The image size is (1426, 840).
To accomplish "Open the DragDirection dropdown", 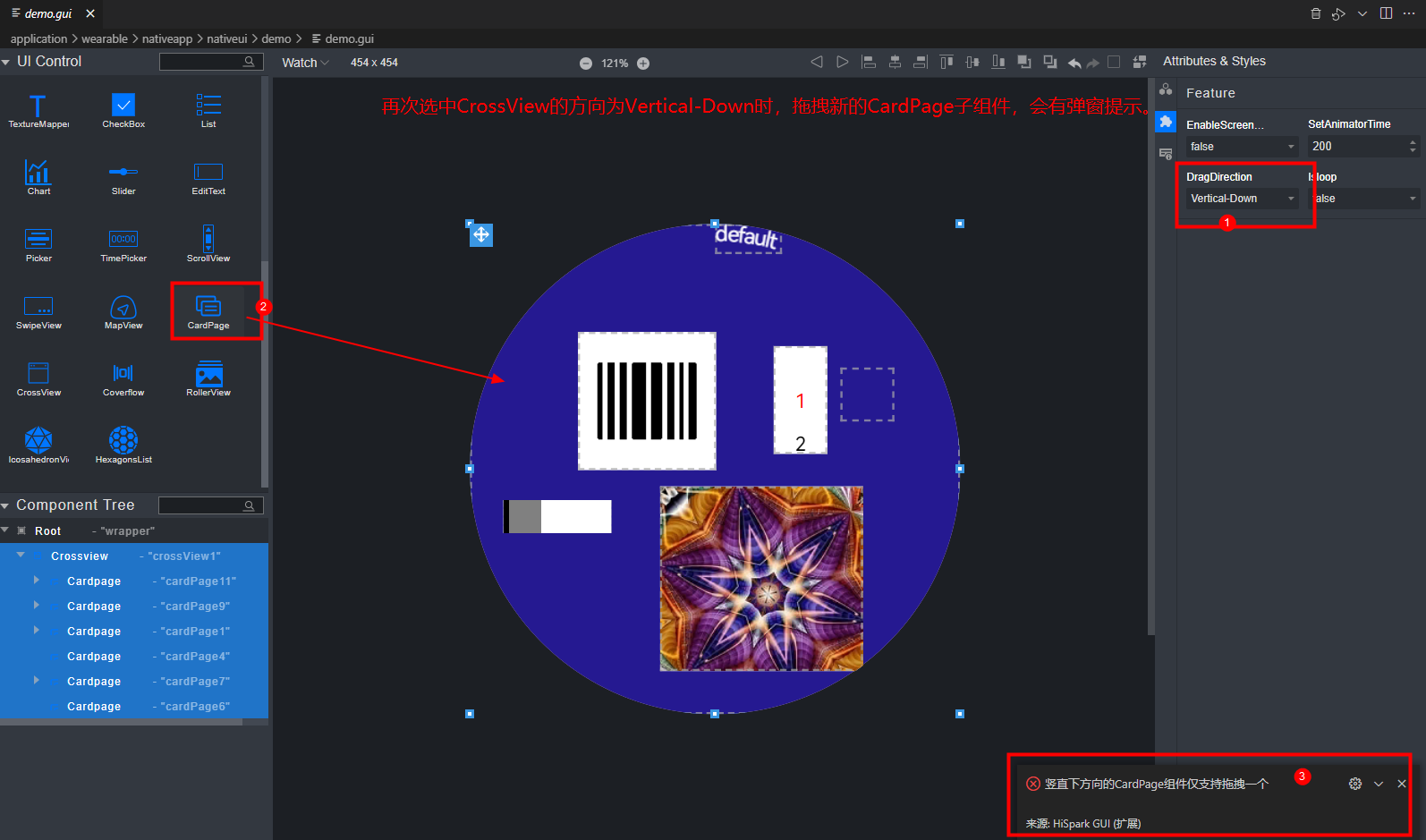I will coord(1242,199).
